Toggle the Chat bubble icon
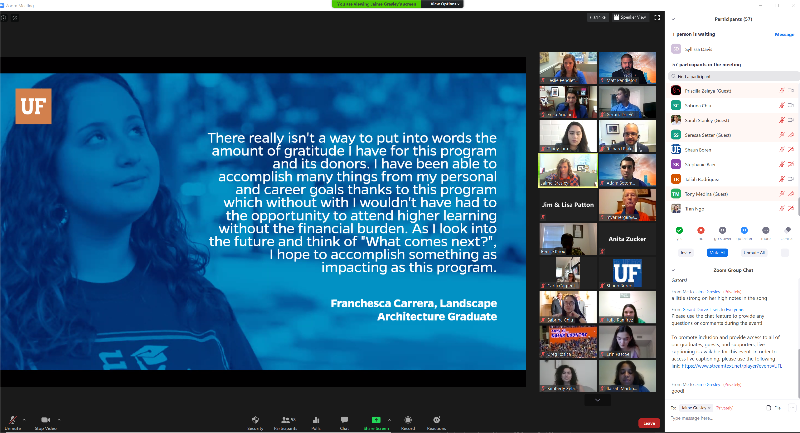 344,422
